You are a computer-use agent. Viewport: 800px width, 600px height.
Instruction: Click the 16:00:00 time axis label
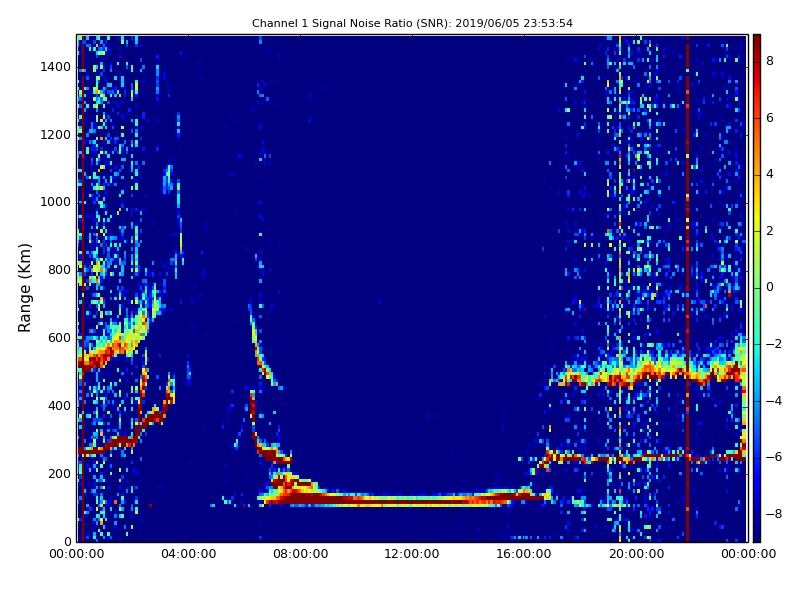524,554
